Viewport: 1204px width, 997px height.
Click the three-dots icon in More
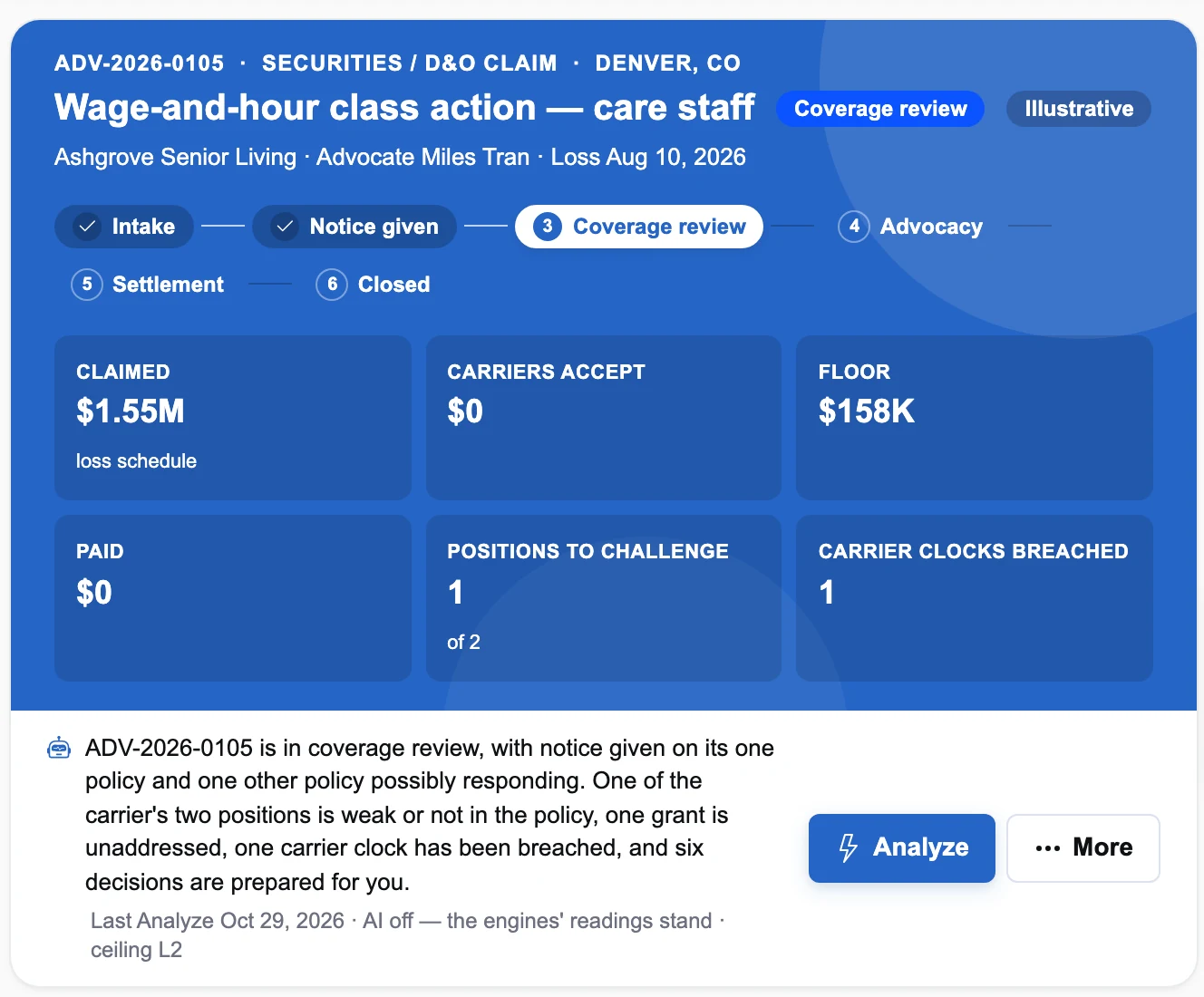1048,848
